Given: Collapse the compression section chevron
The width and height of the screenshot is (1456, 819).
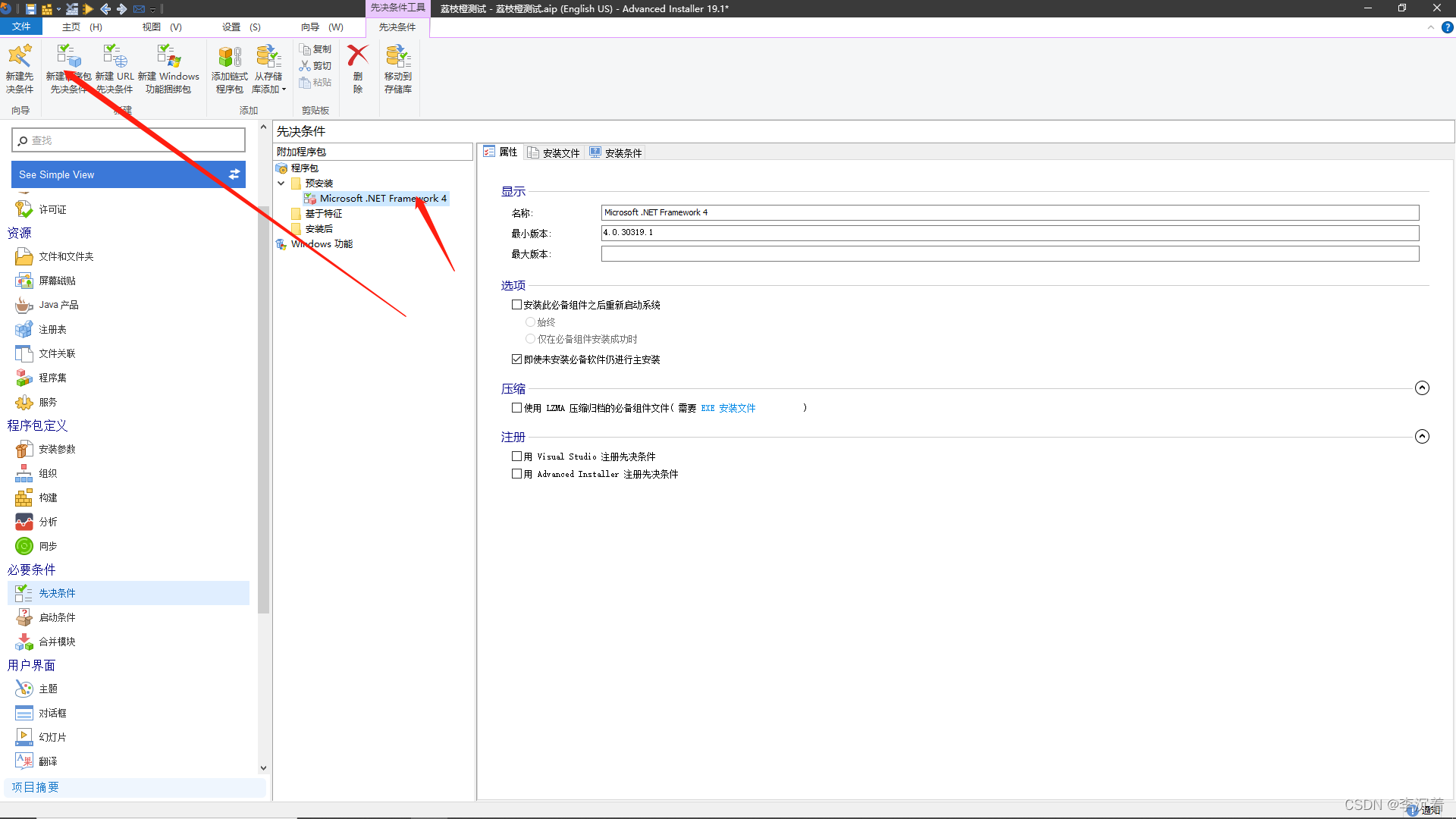Looking at the screenshot, I should 1422,388.
